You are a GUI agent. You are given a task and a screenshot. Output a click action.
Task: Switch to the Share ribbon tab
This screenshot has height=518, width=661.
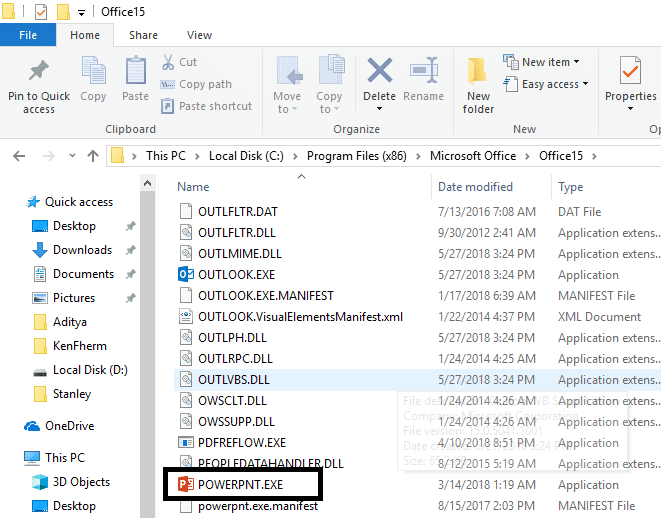(143, 35)
